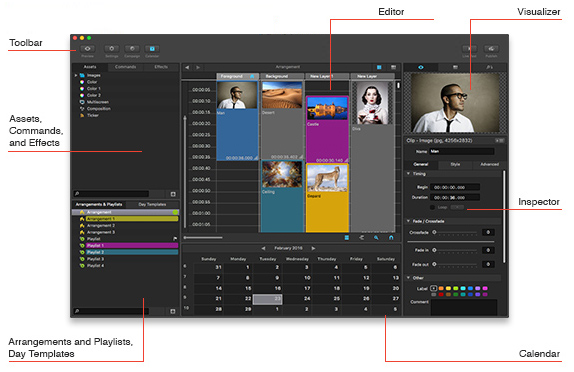The width and height of the screenshot is (574, 372).
Task: Click the Publish toolbar icon
Action: [x=491, y=49]
